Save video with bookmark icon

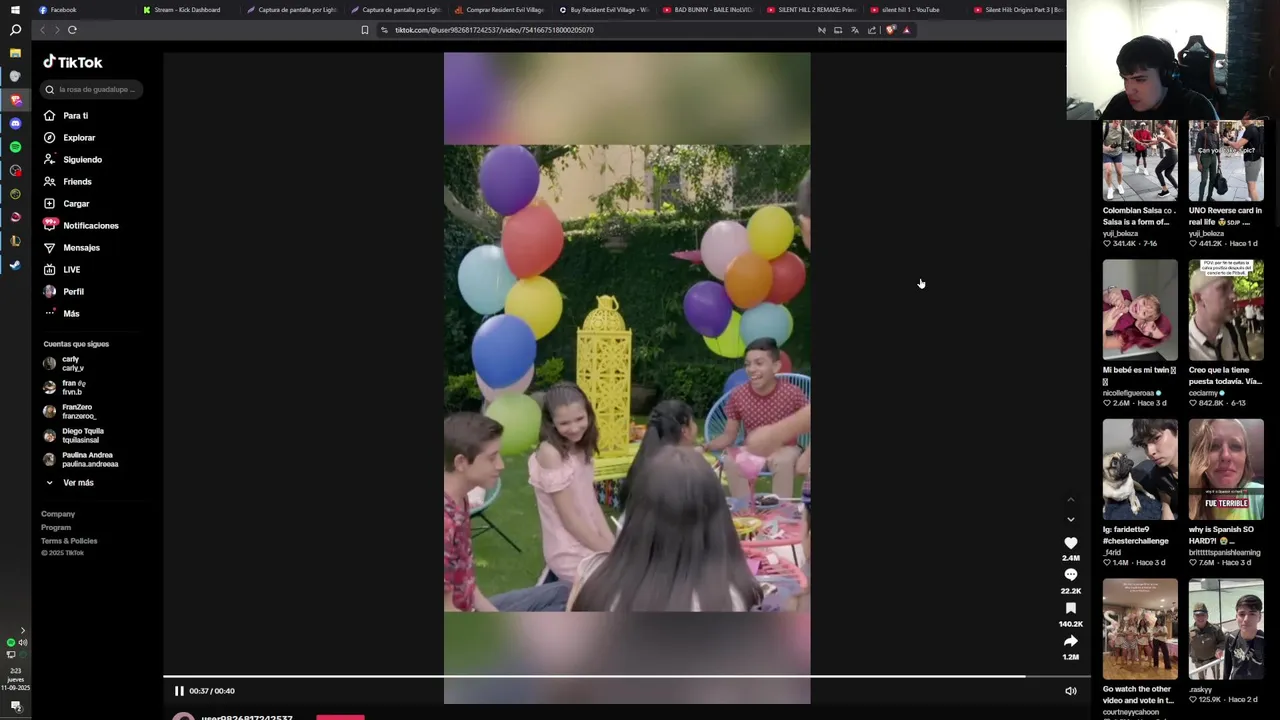click(1070, 608)
